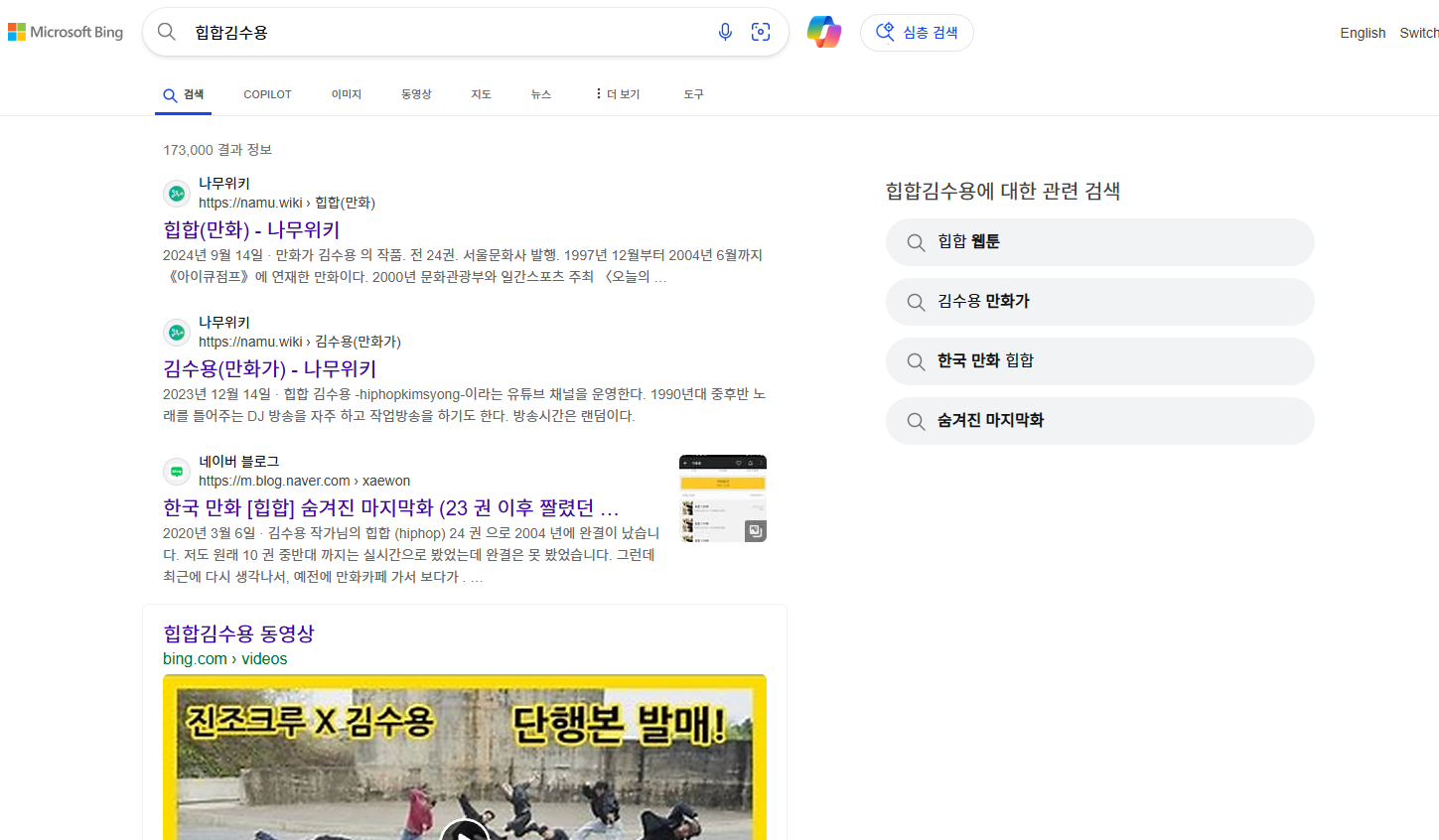Viewport: 1439px width, 840px height.
Task: Click magnifier icon beside 힙합 웹툰
Action: tap(916, 242)
